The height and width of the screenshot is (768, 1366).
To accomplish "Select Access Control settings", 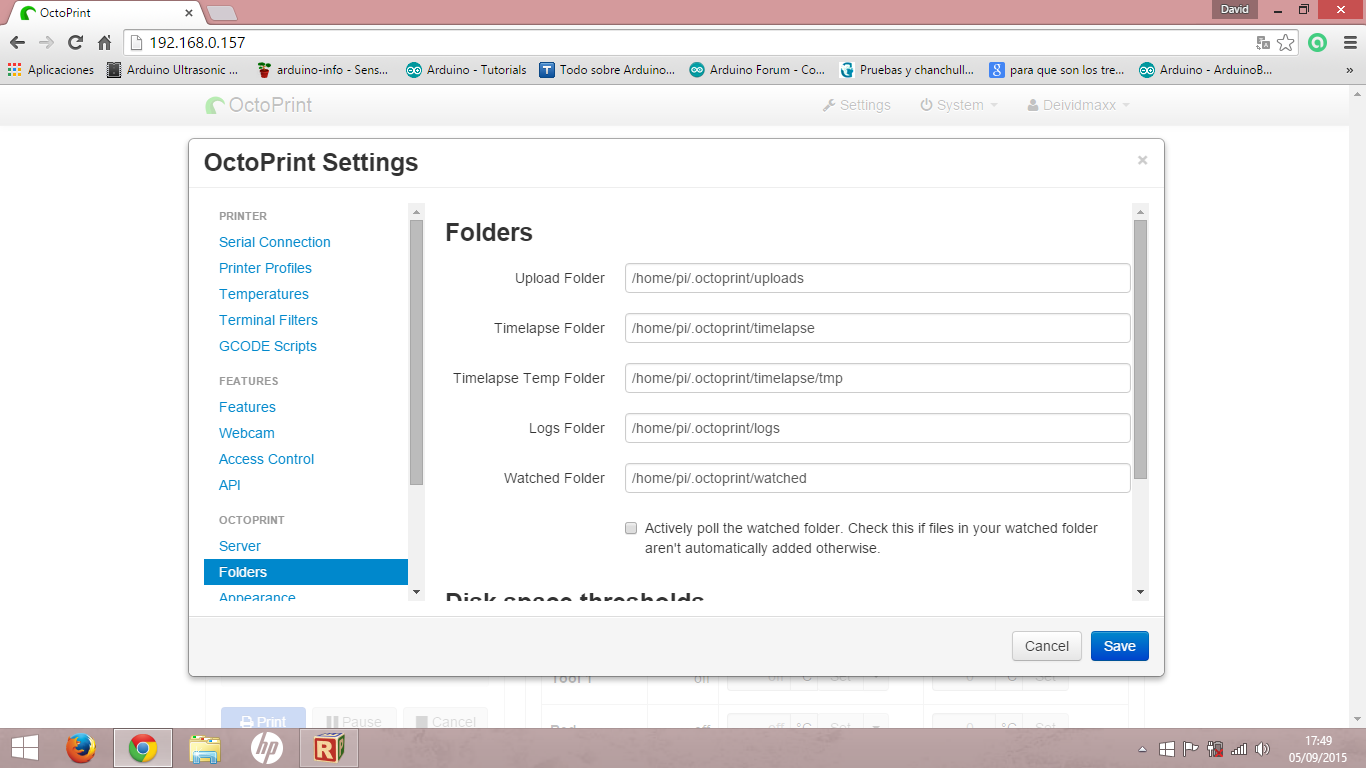I will click(x=266, y=459).
